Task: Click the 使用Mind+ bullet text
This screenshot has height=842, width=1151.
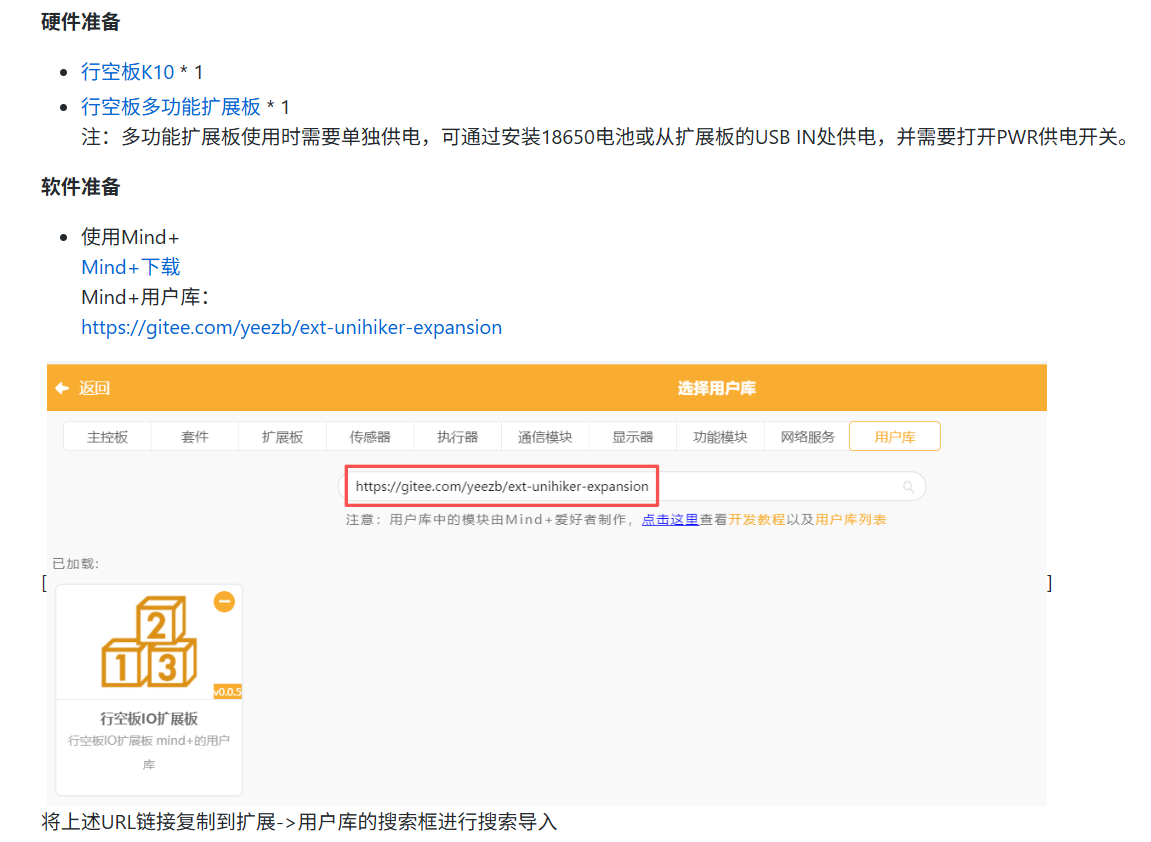Action: coord(130,237)
